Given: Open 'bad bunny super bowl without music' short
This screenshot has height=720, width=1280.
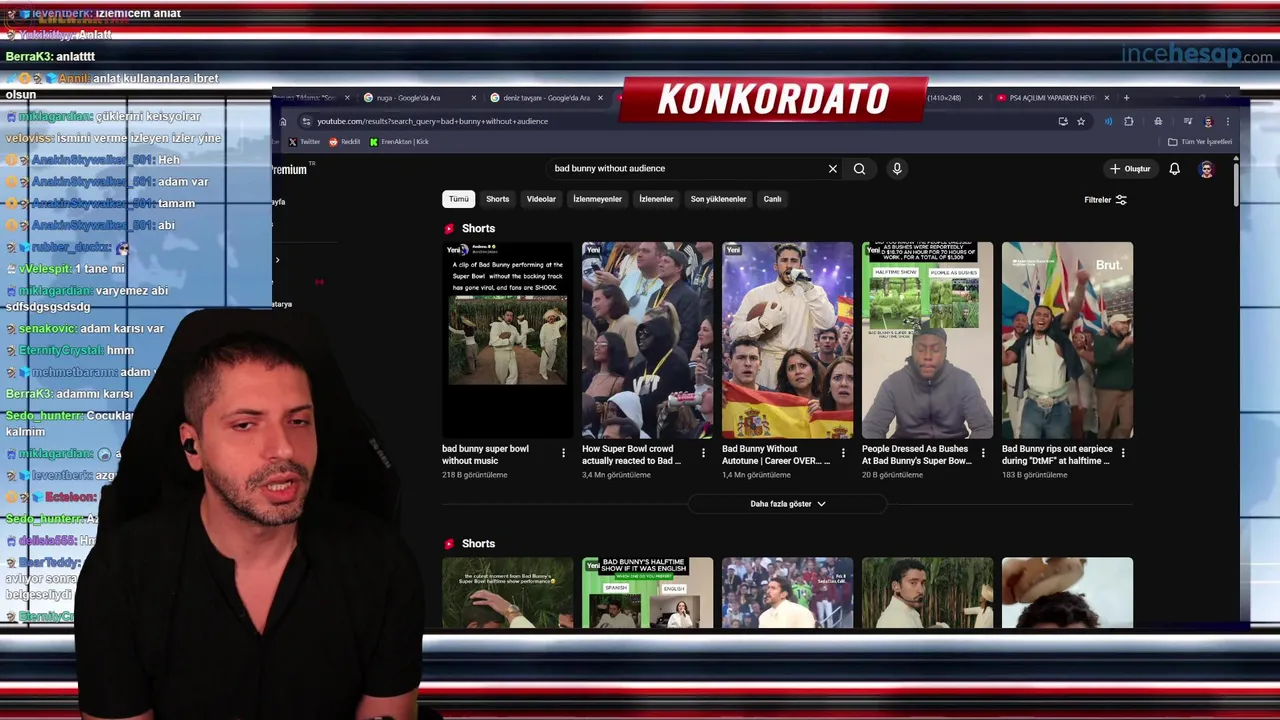Looking at the screenshot, I should [x=508, y=340].
